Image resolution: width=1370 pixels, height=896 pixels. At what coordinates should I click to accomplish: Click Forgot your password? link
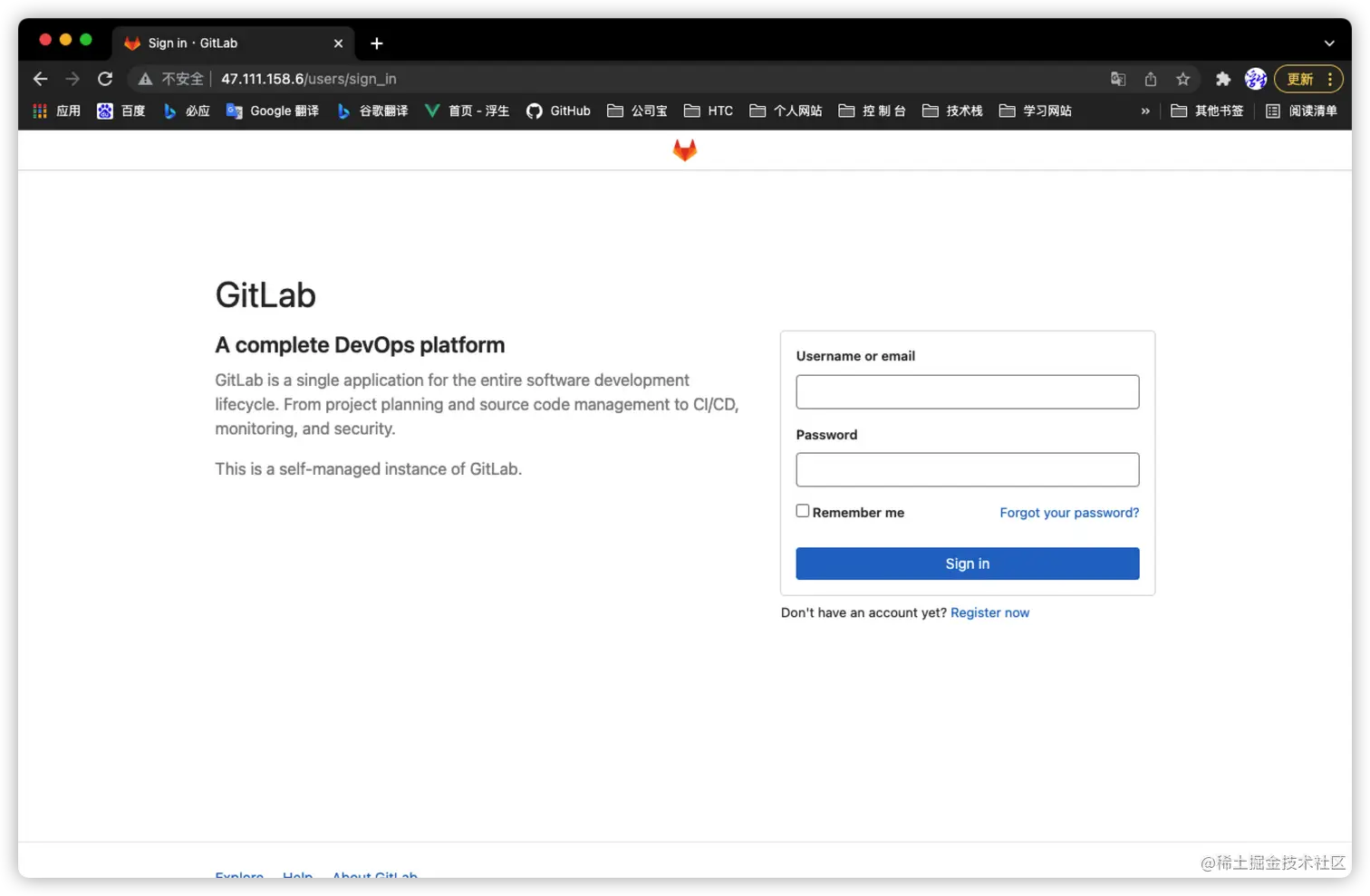pos(1069,513)
